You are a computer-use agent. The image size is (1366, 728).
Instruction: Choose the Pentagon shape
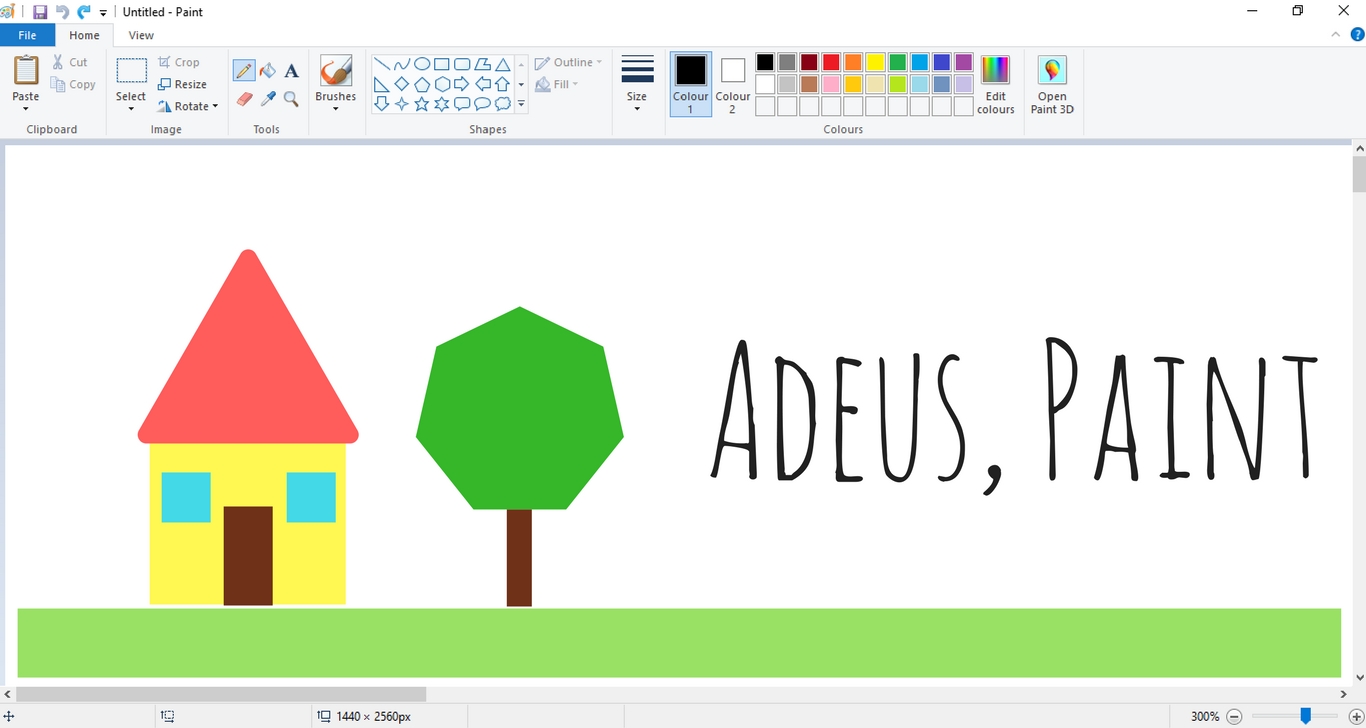click(422, 84)
